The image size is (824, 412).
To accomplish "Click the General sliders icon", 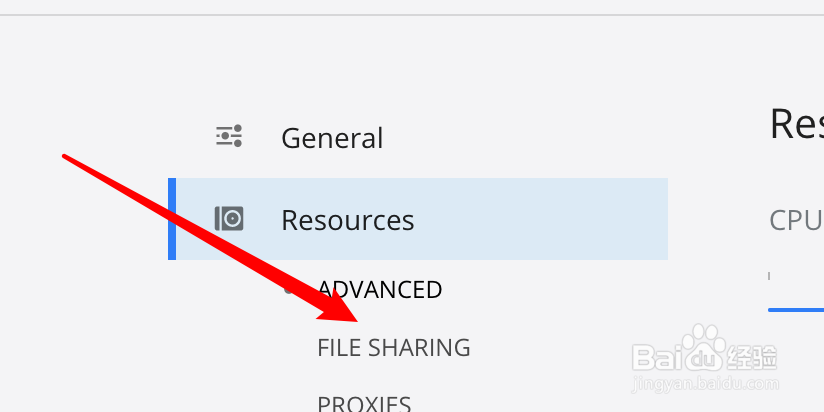I will pyautogui.click(x=229, y=136).
